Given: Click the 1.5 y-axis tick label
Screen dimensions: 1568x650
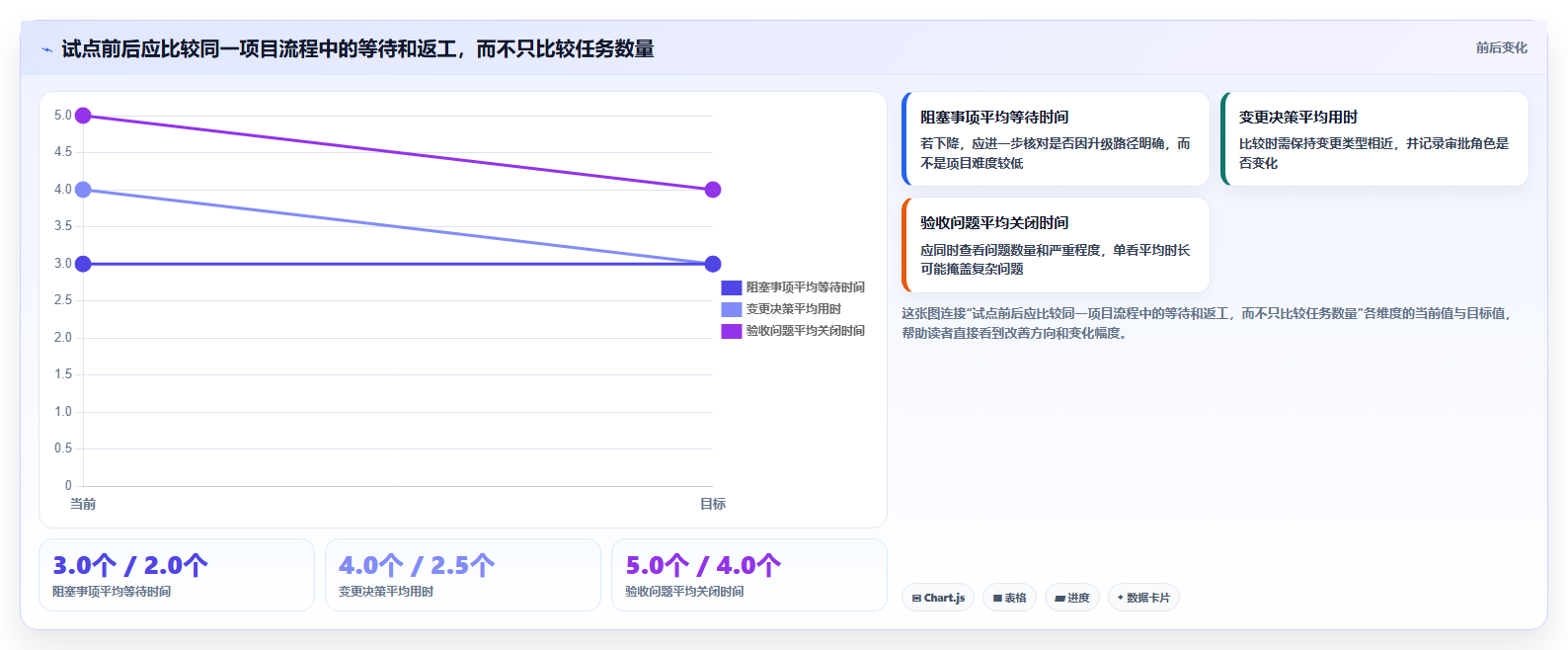Looking at the screenshot, I should [63, 374].
